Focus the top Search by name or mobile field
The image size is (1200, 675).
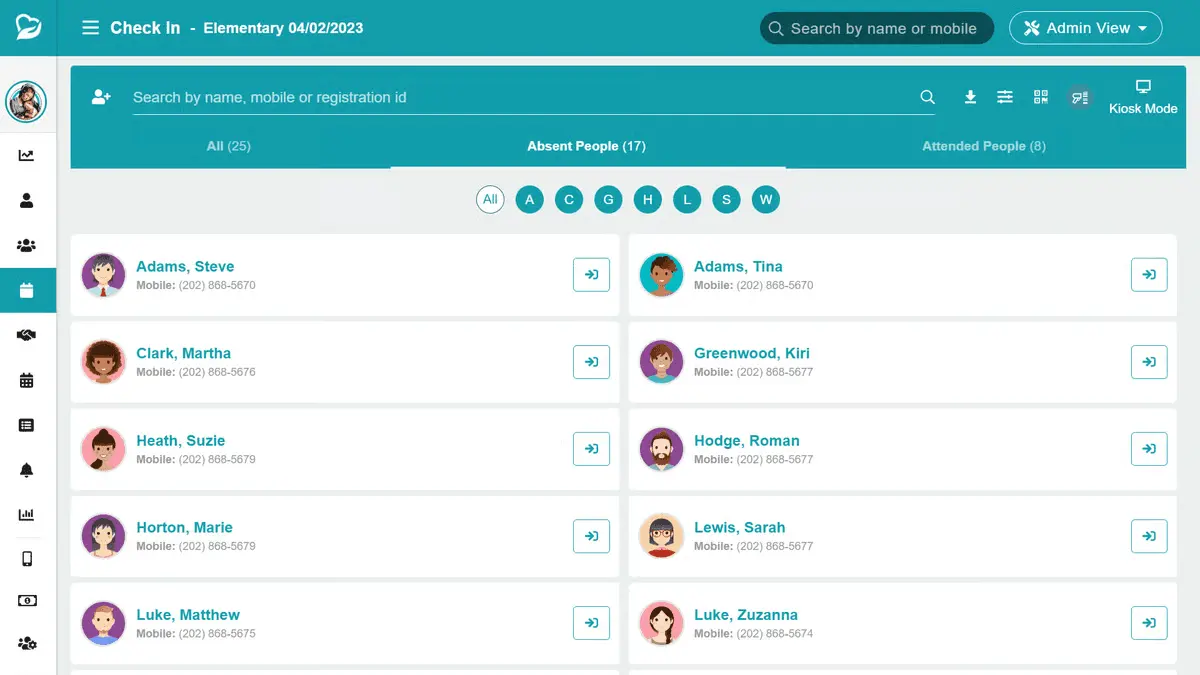[877, 28]
